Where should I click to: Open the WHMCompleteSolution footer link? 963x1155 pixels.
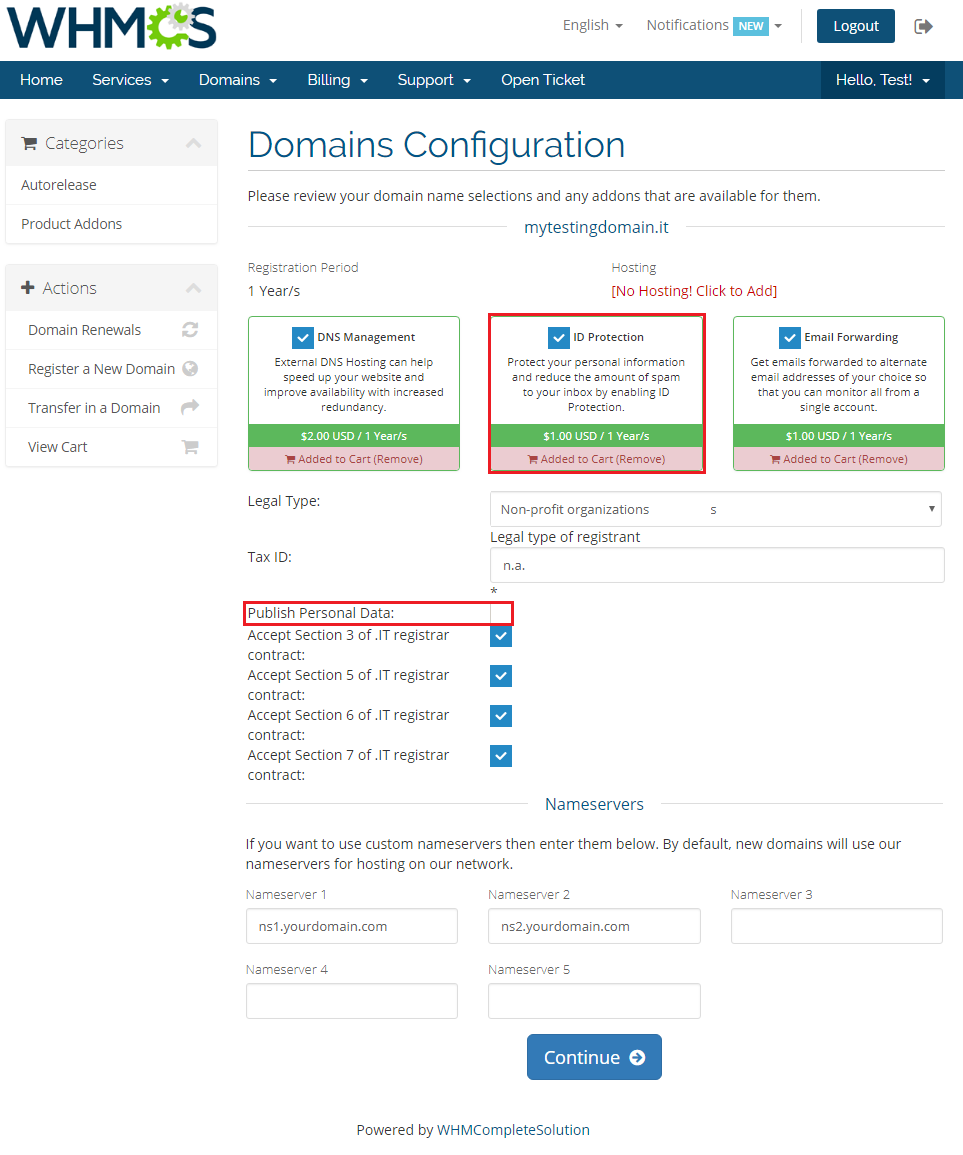tap(513, 1130)
